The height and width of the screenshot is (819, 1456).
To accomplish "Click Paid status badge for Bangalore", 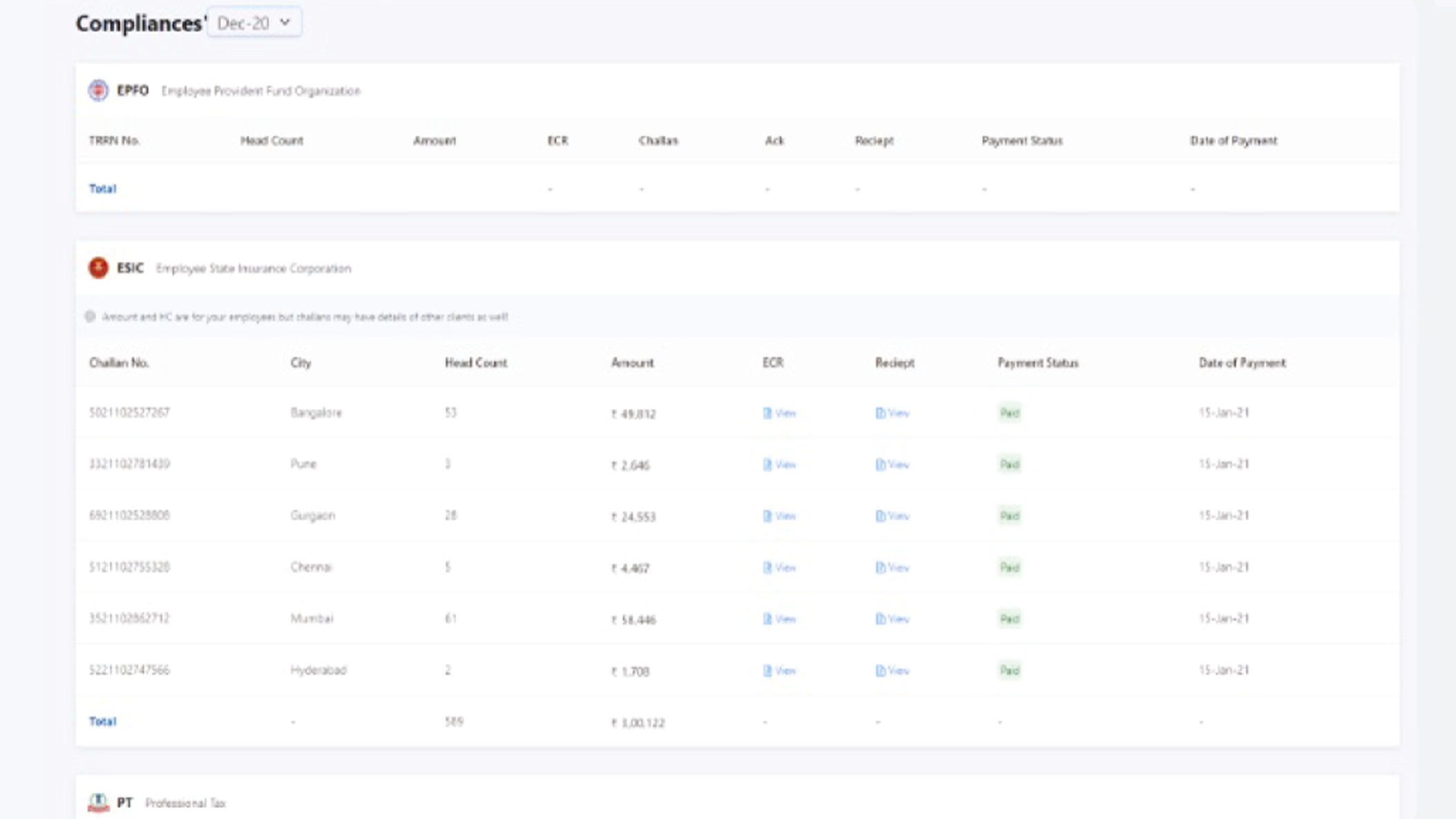I will pyautogui.click(x=1009, y=413).
